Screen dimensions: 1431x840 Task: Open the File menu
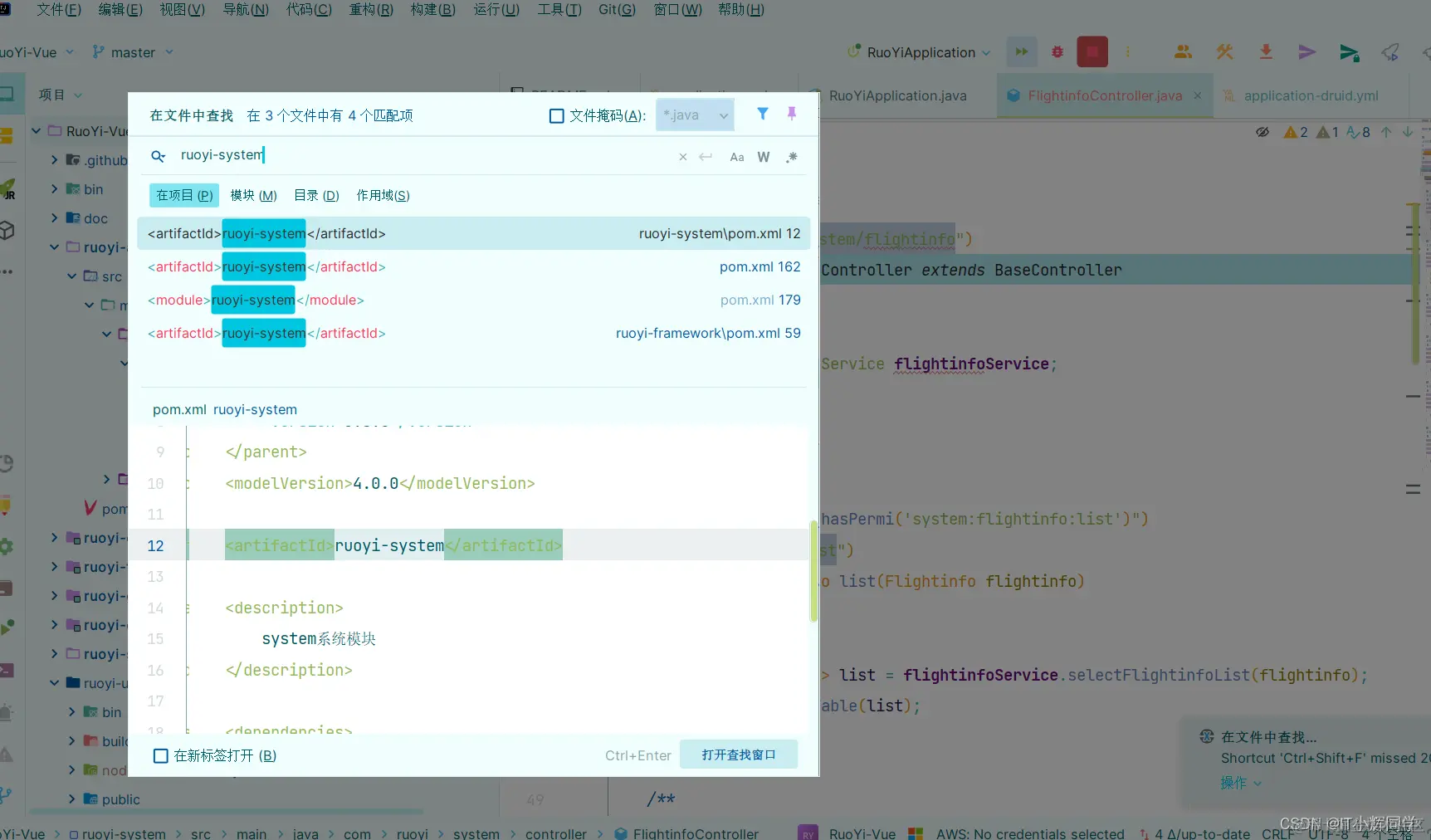tap(59, 10)
